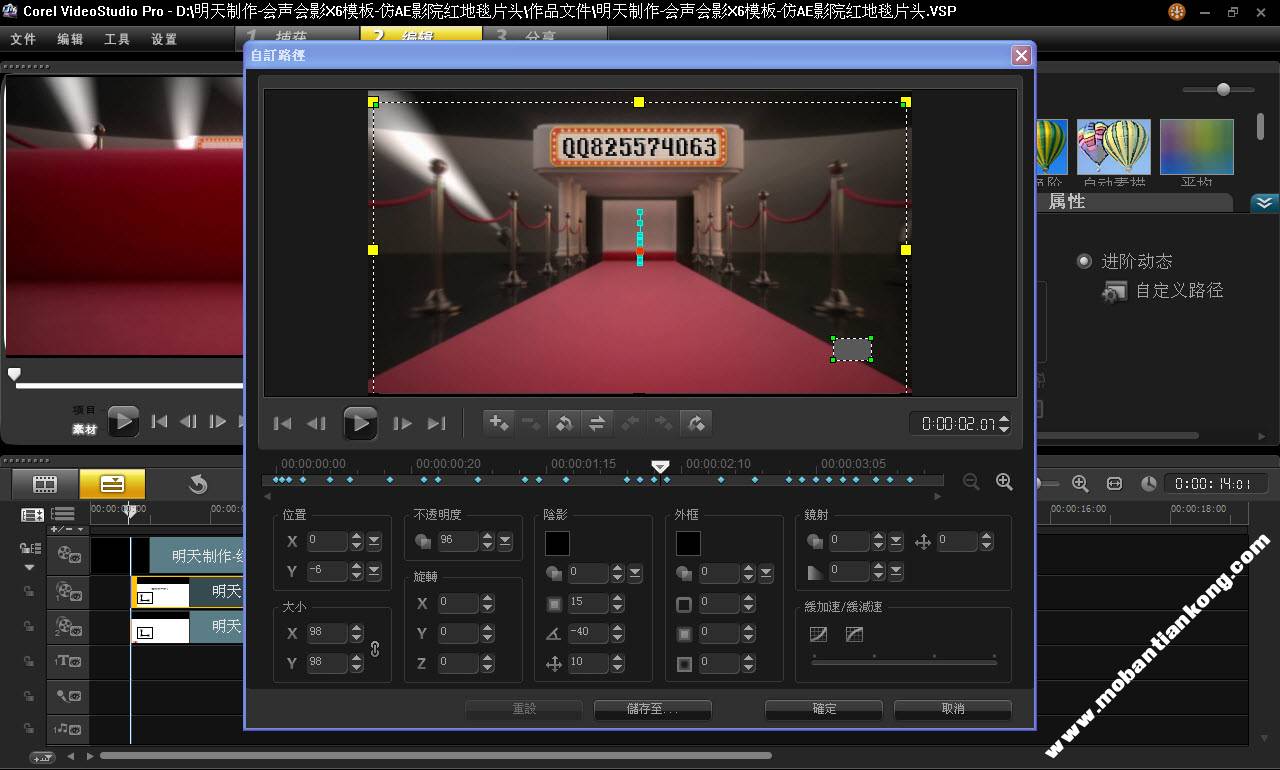Step to next frame in path dialog

[x=402, y=423]
